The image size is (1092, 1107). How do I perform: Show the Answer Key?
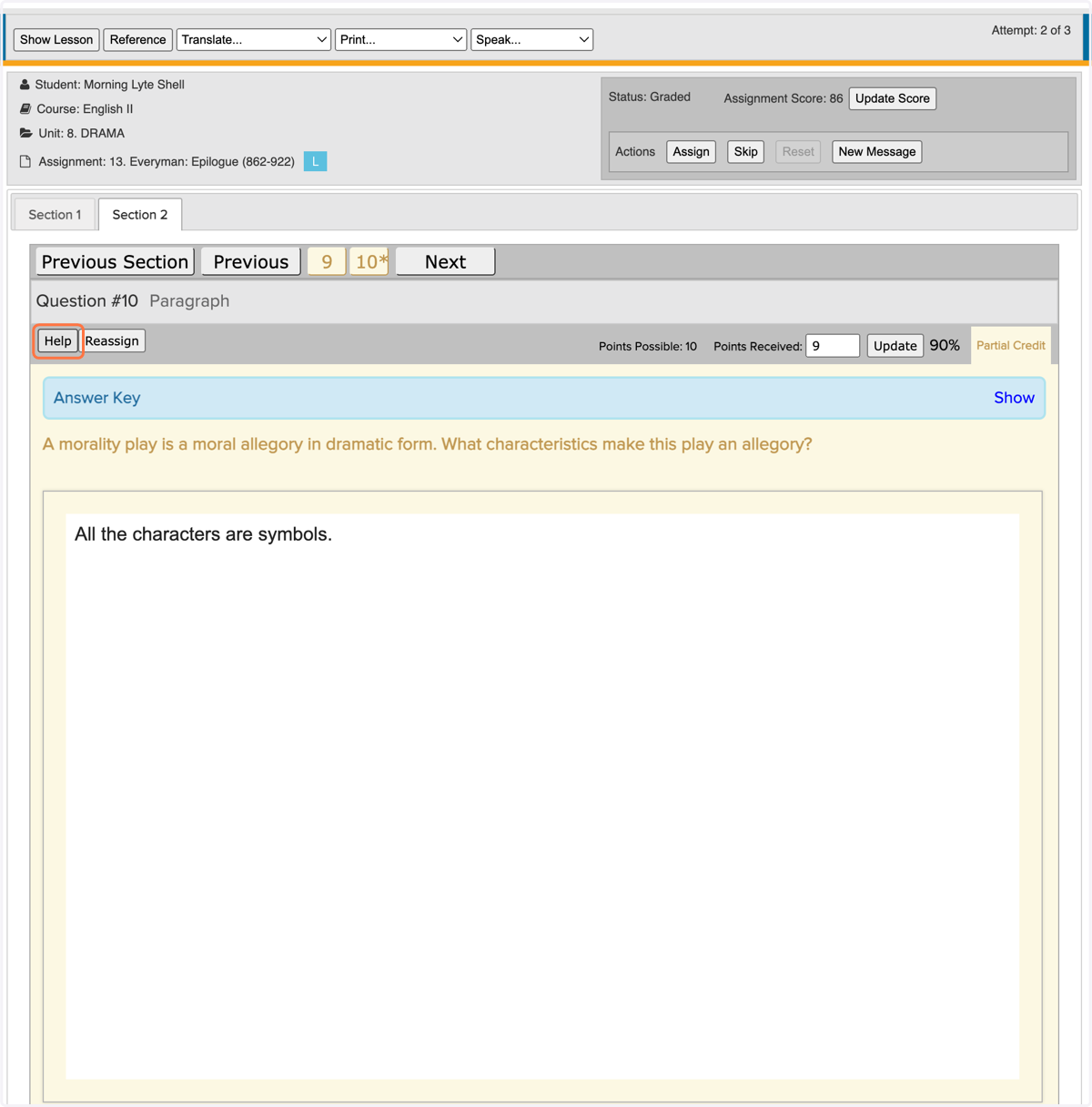(1014, 398)
